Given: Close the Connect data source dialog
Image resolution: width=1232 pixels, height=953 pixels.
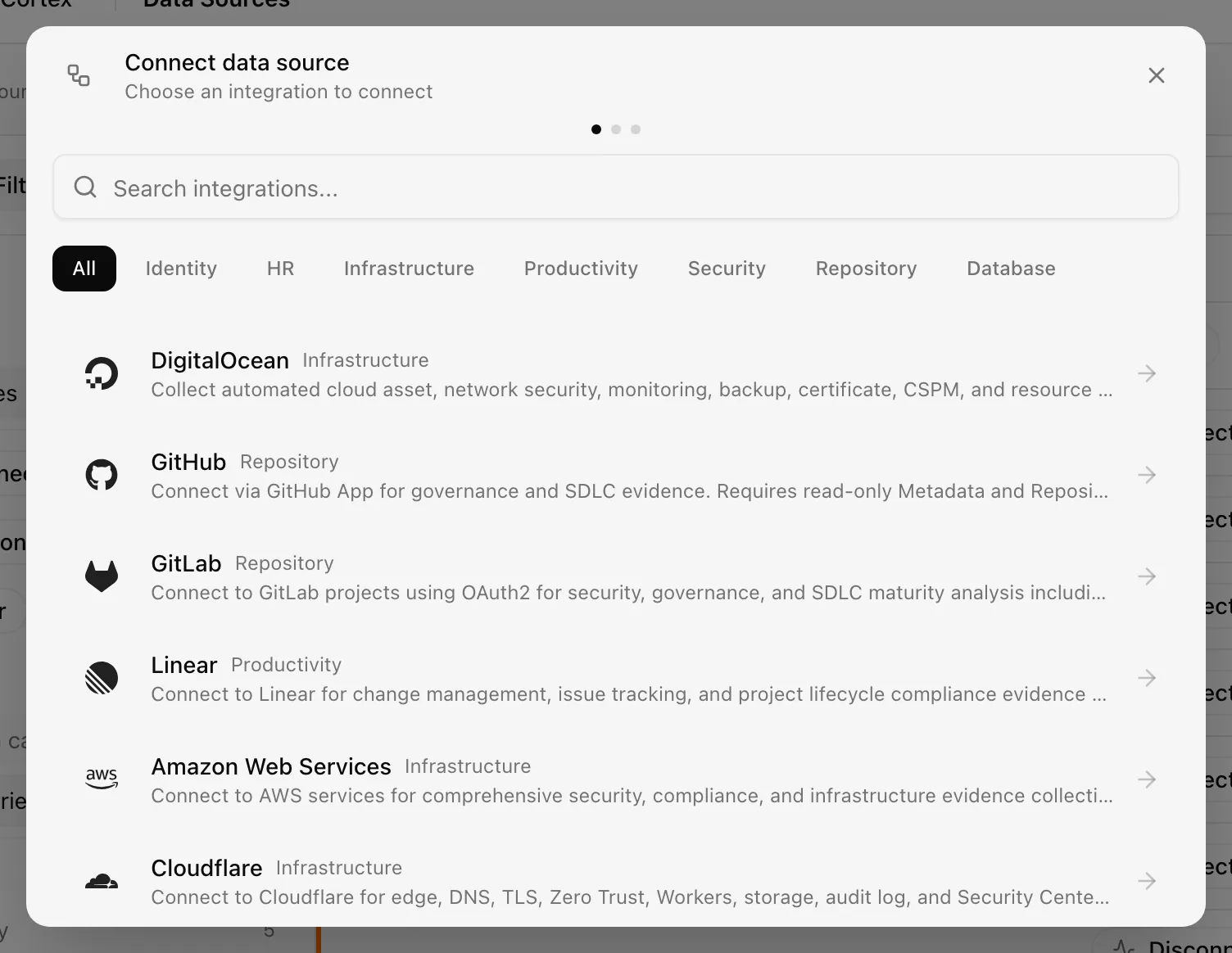Looking at the screenshot, I should (x=1157, y=75).
